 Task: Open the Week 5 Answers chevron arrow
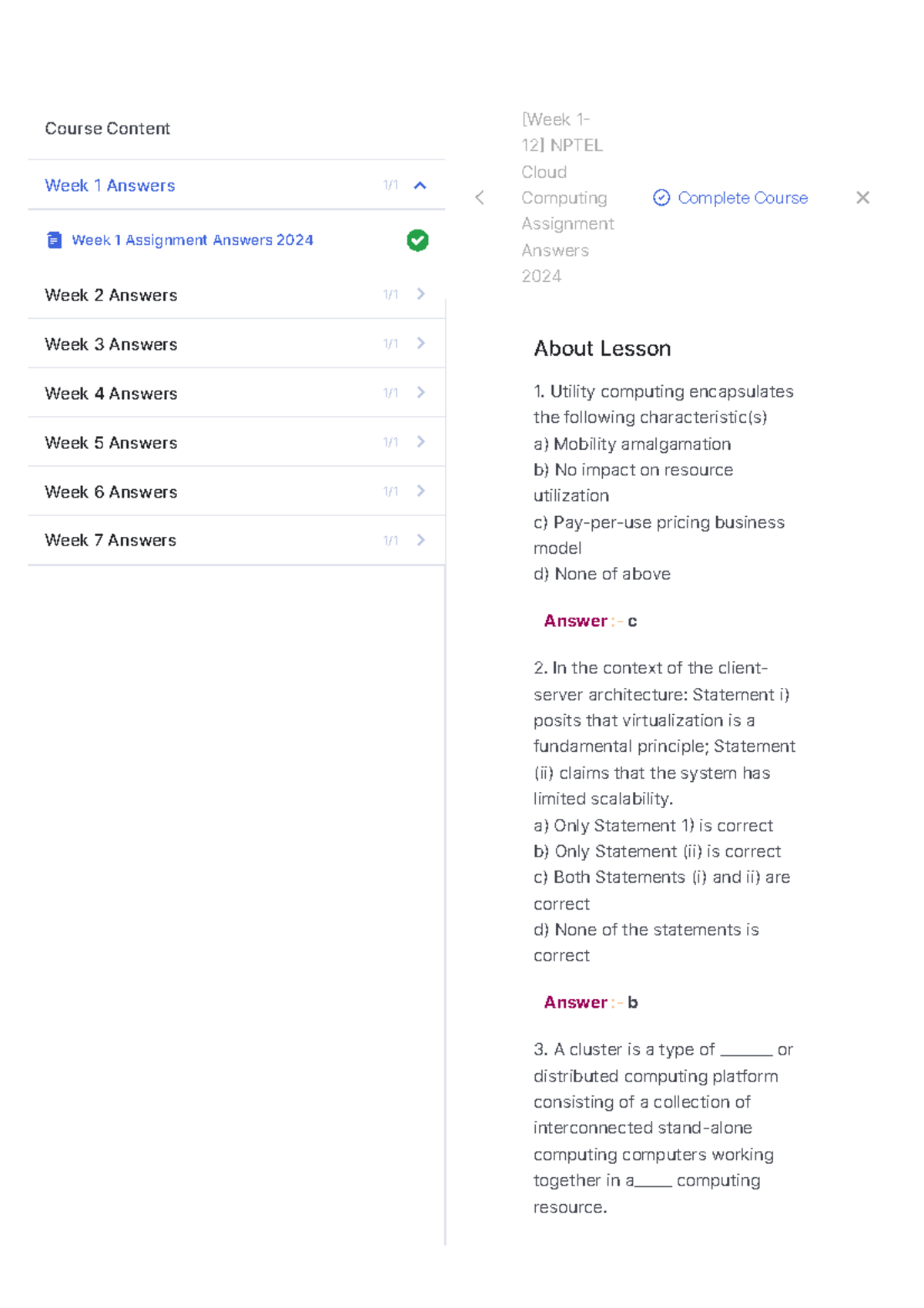pyautogui.click(x=420, y=442)
